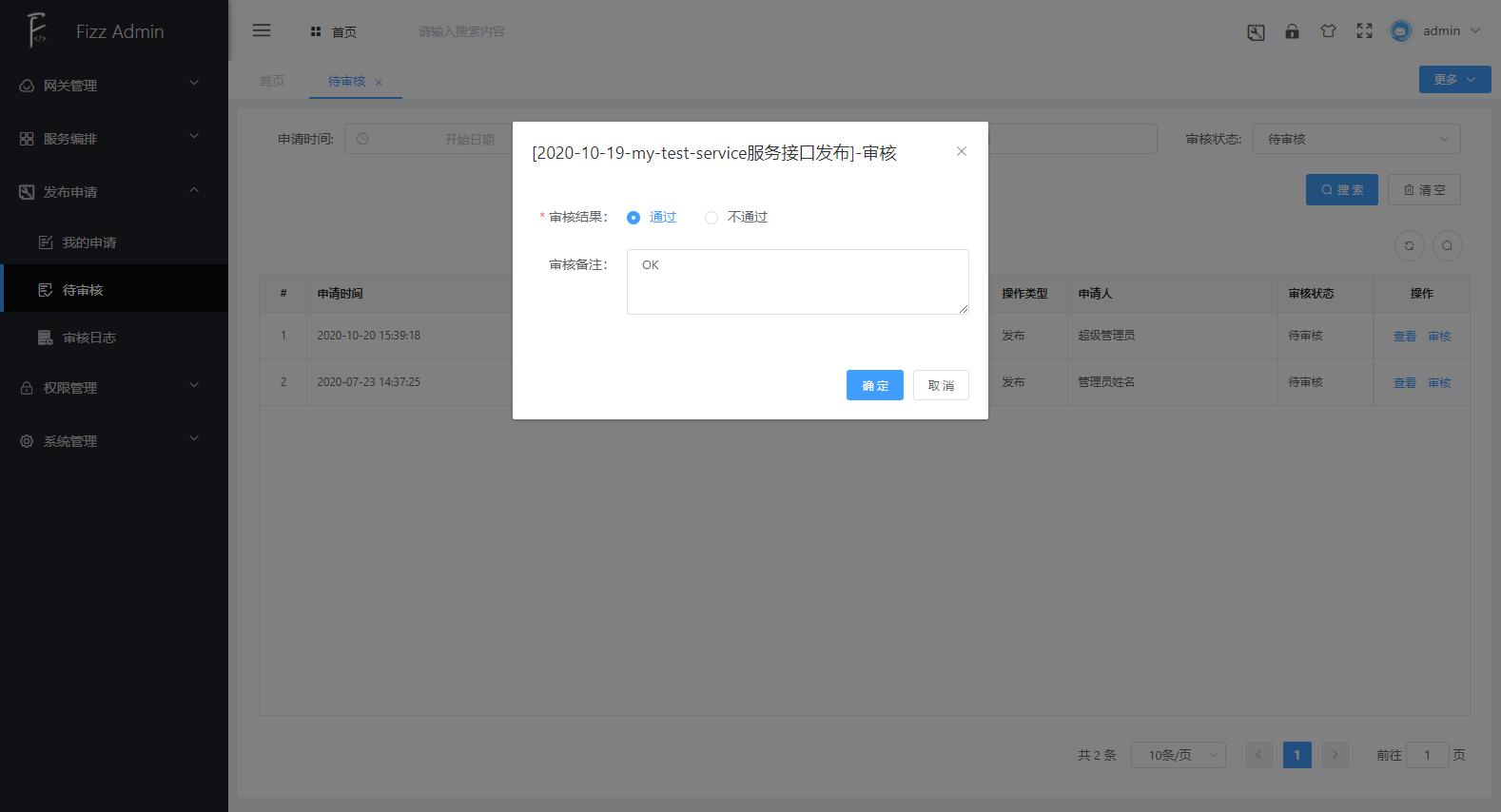Click the 取消 cancel button
This screenshot has height=812, width=1501.
pos(941,385)
